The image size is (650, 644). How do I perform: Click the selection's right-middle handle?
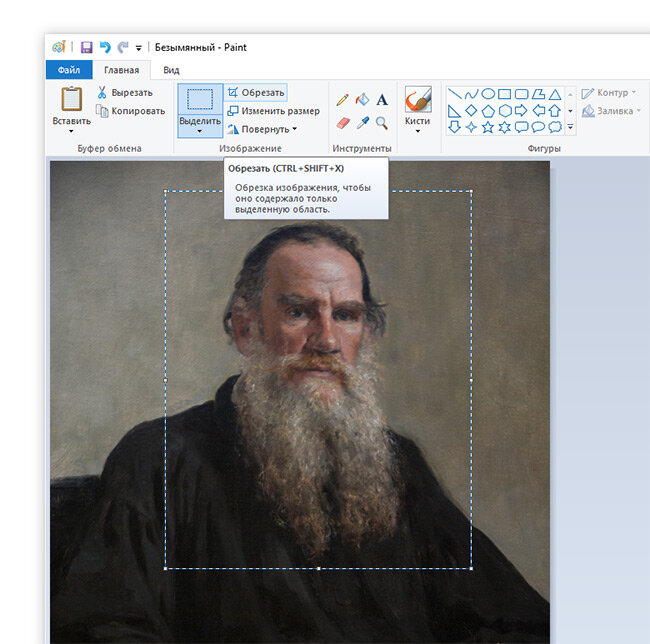click(471, 380)
